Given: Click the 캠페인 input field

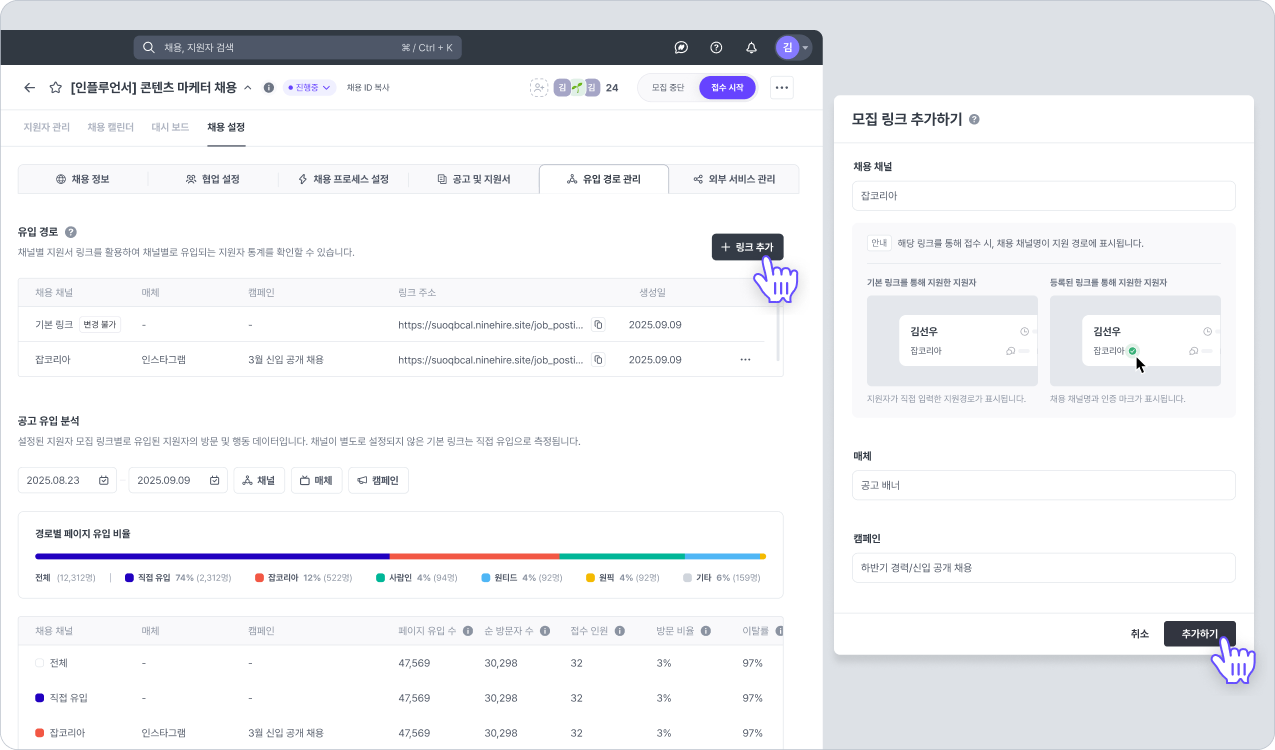Looking at the screenshot, I should click(x=1044, y=567).
